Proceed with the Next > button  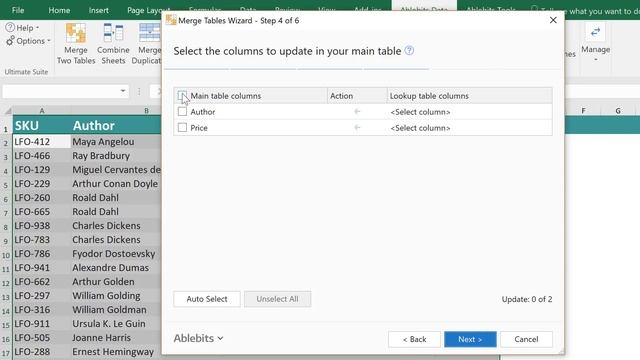pyautogui.click(x=470, y=339)
